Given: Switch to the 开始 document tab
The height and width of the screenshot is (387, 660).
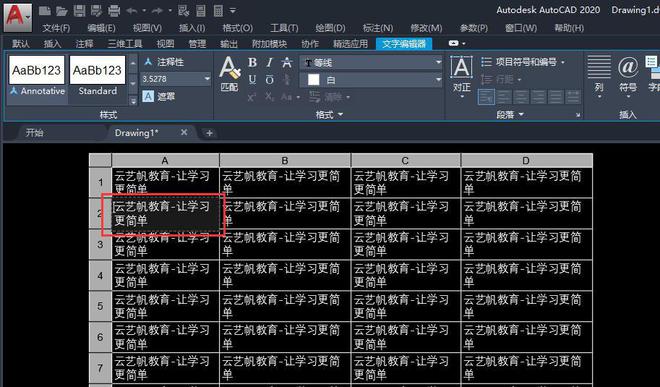Looking at the screenshot, I should (x=35, y=133).
